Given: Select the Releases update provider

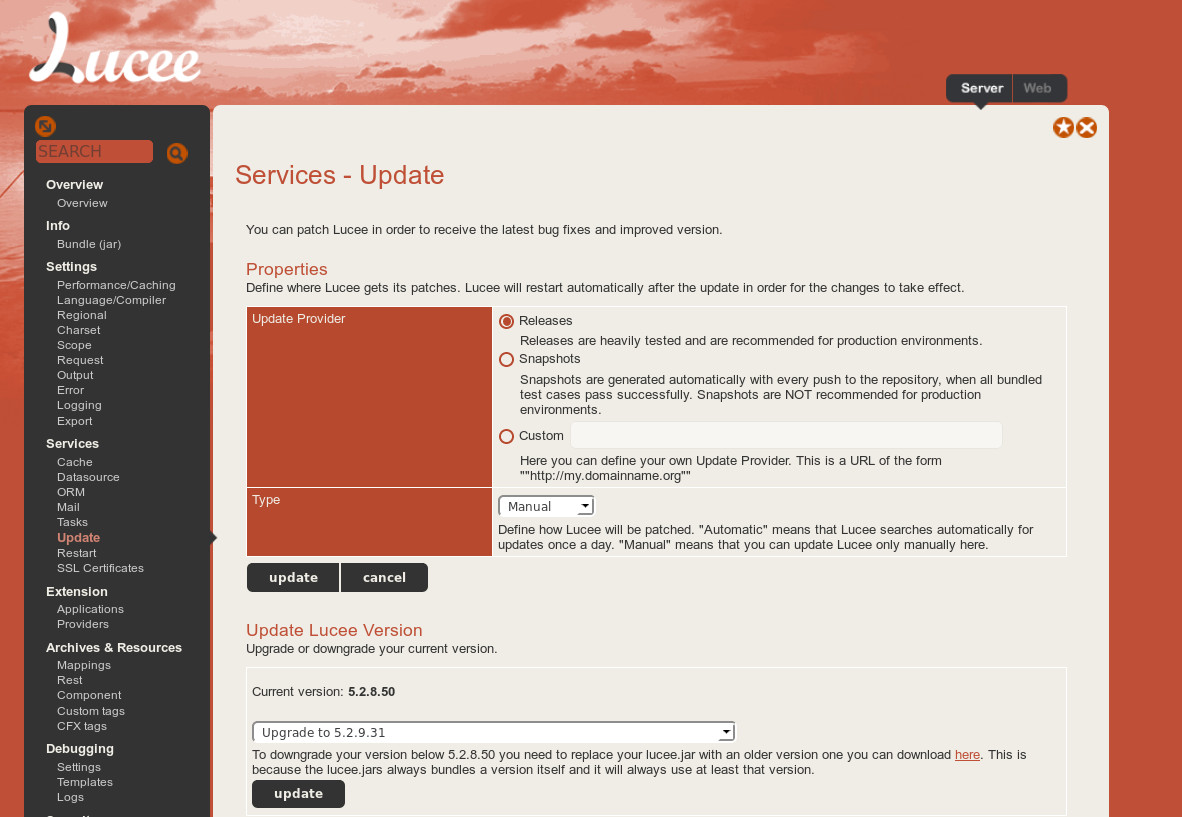Looking at the screenshot, I should (507, 321).
